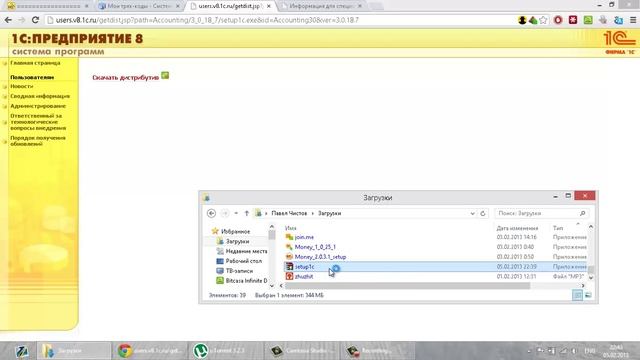The image size is (640, 360).
Task: Select the Money_1_0_25_1 file
Action: coord(315,247)
